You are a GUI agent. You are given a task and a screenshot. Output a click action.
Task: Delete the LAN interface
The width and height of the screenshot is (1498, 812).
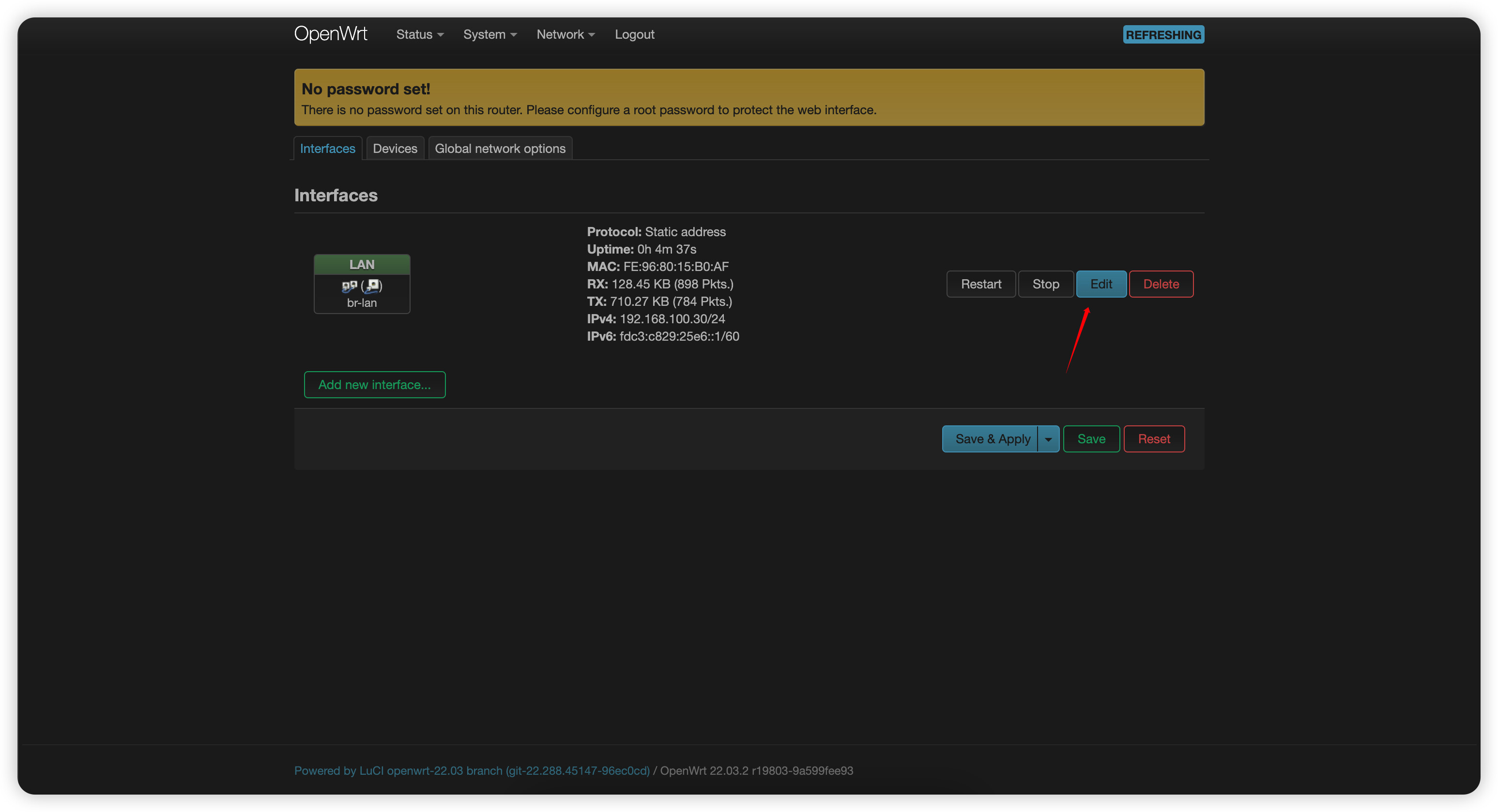(1161, 284)
